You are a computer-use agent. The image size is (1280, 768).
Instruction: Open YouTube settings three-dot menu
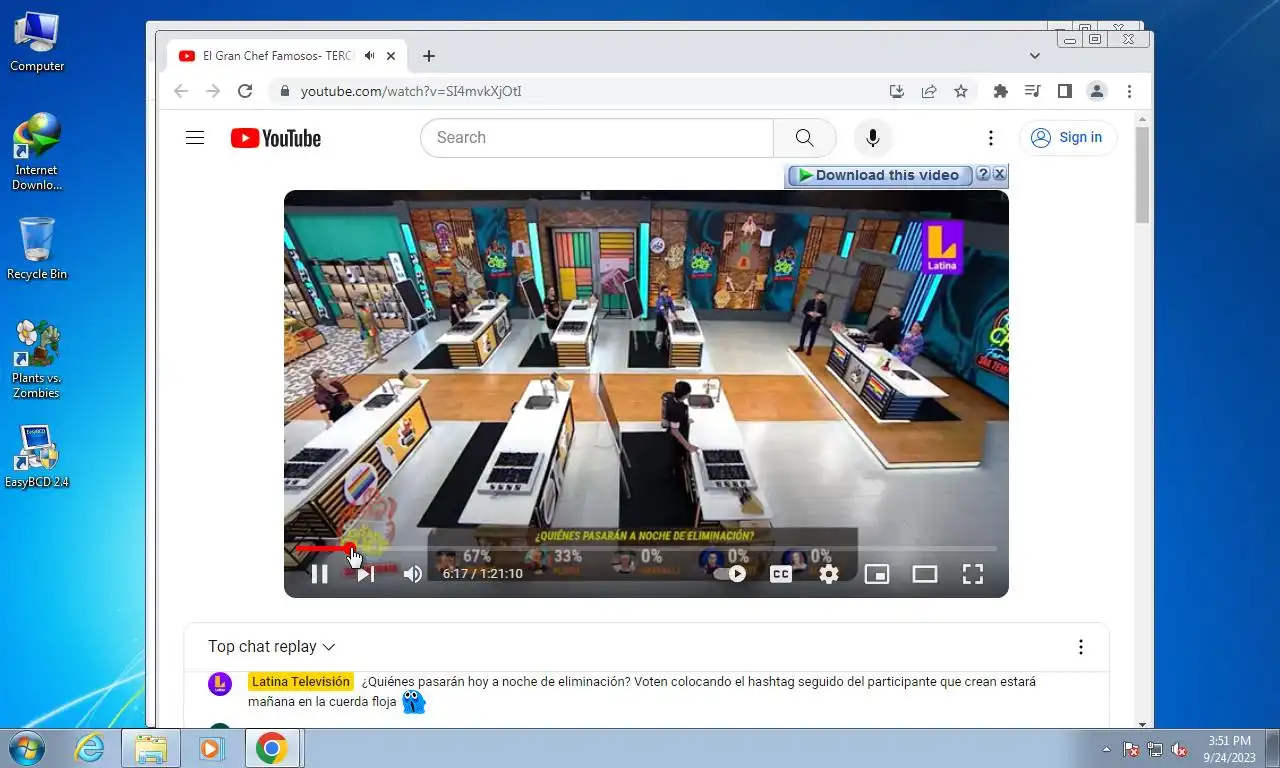click(991, 138)
